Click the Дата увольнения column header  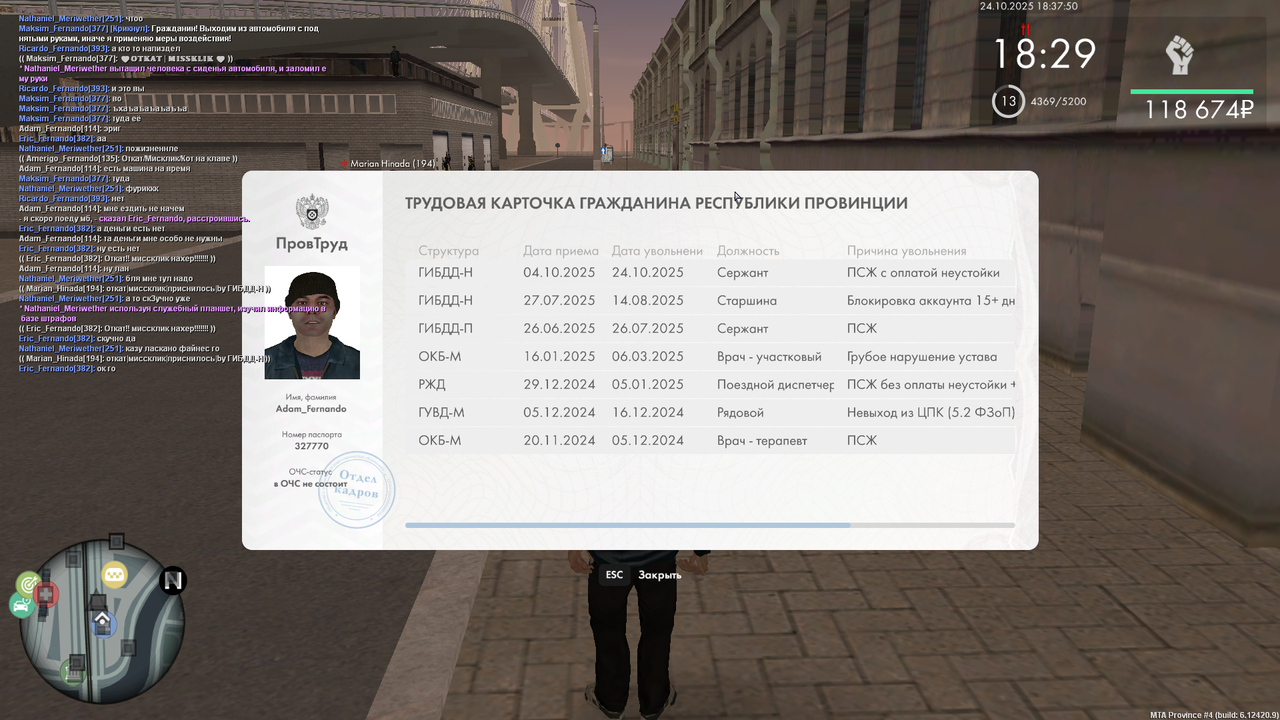tap(657, 251)
